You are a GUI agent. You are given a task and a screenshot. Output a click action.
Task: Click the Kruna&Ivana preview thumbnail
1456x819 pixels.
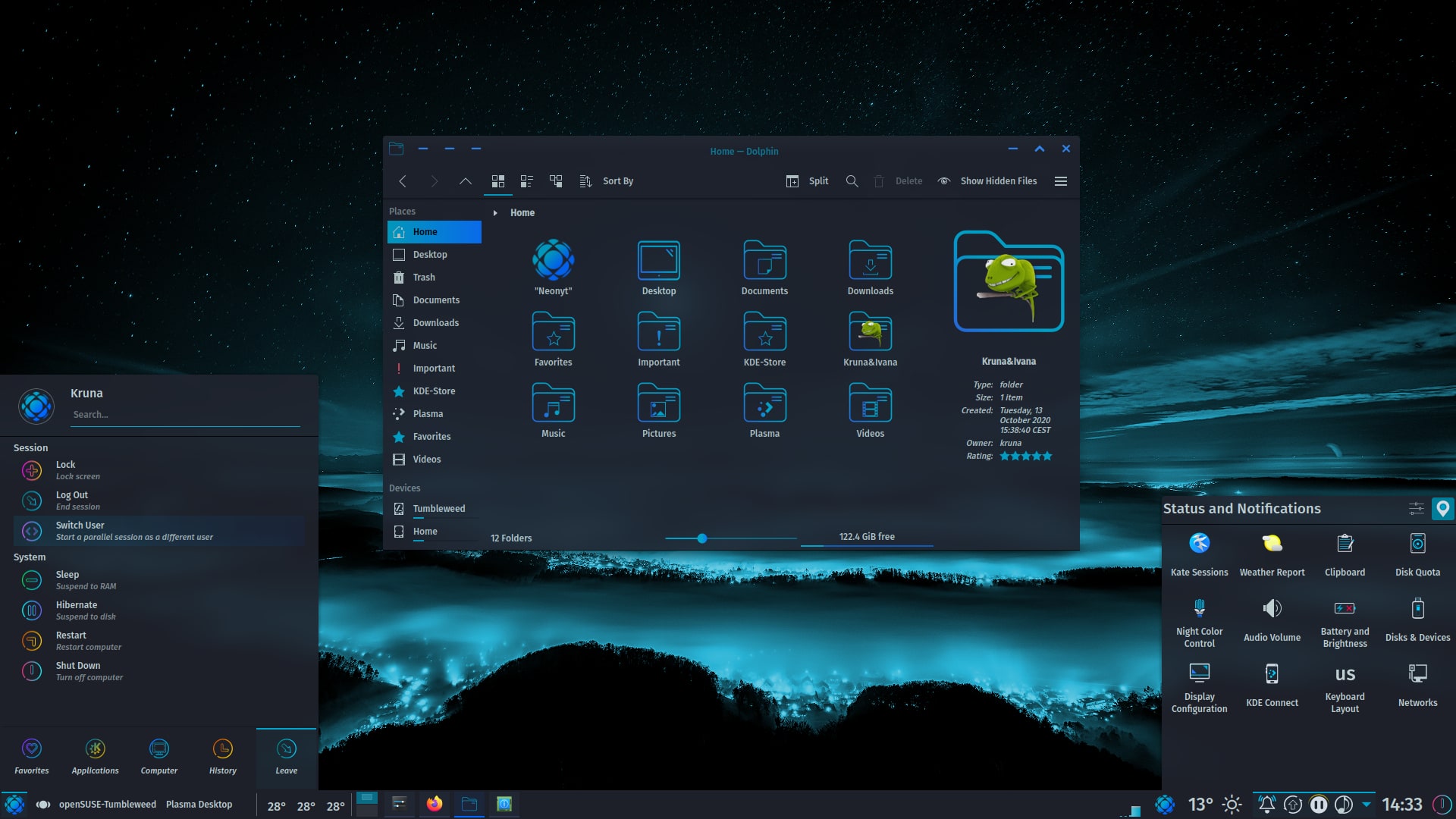(x=1009, y=281)
